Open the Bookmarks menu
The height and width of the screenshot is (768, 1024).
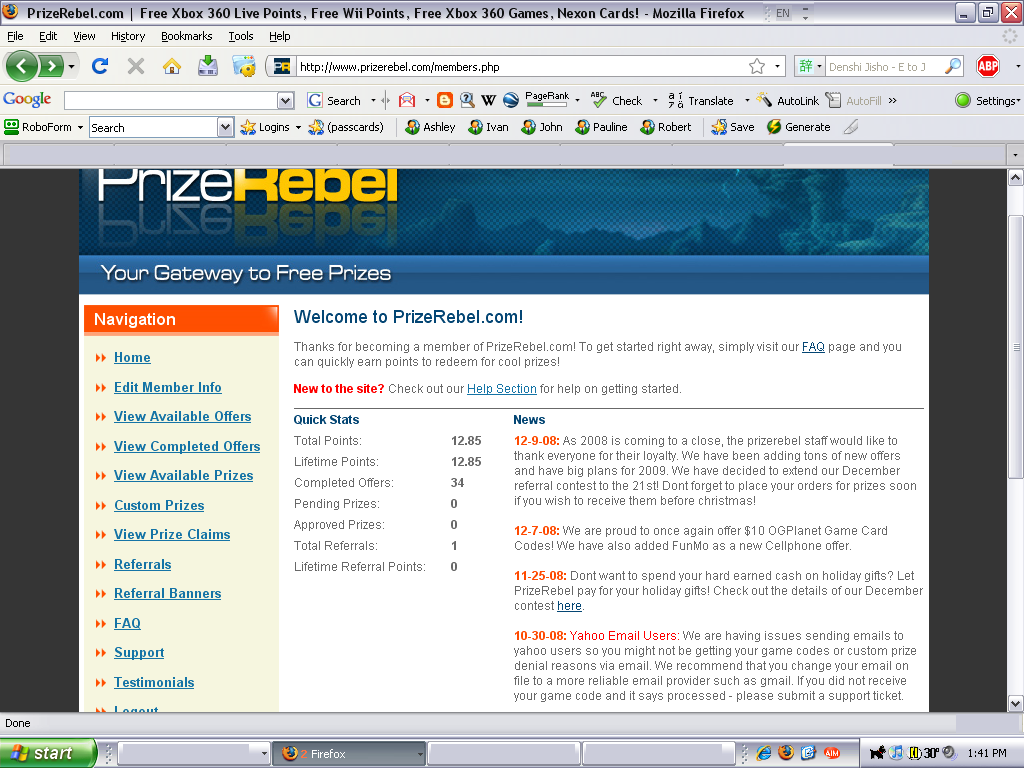click(x=186, y=36)
